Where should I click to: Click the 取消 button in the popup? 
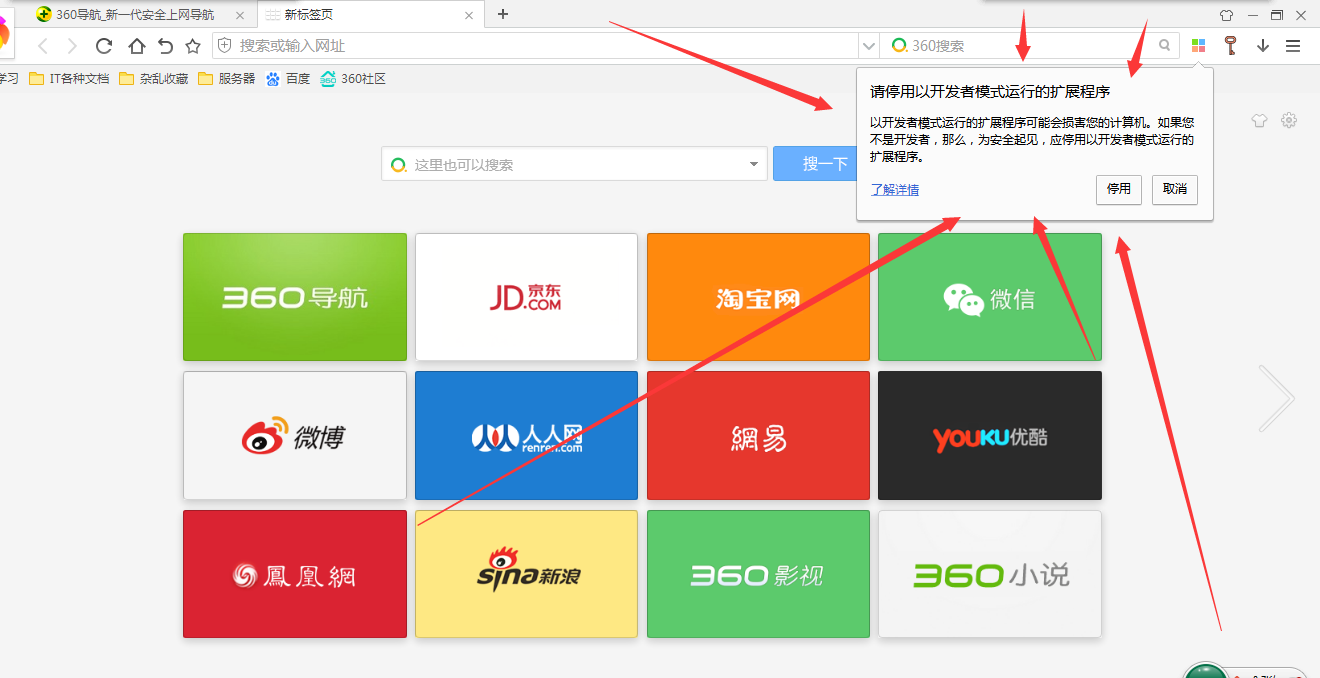click(1175, 188)
